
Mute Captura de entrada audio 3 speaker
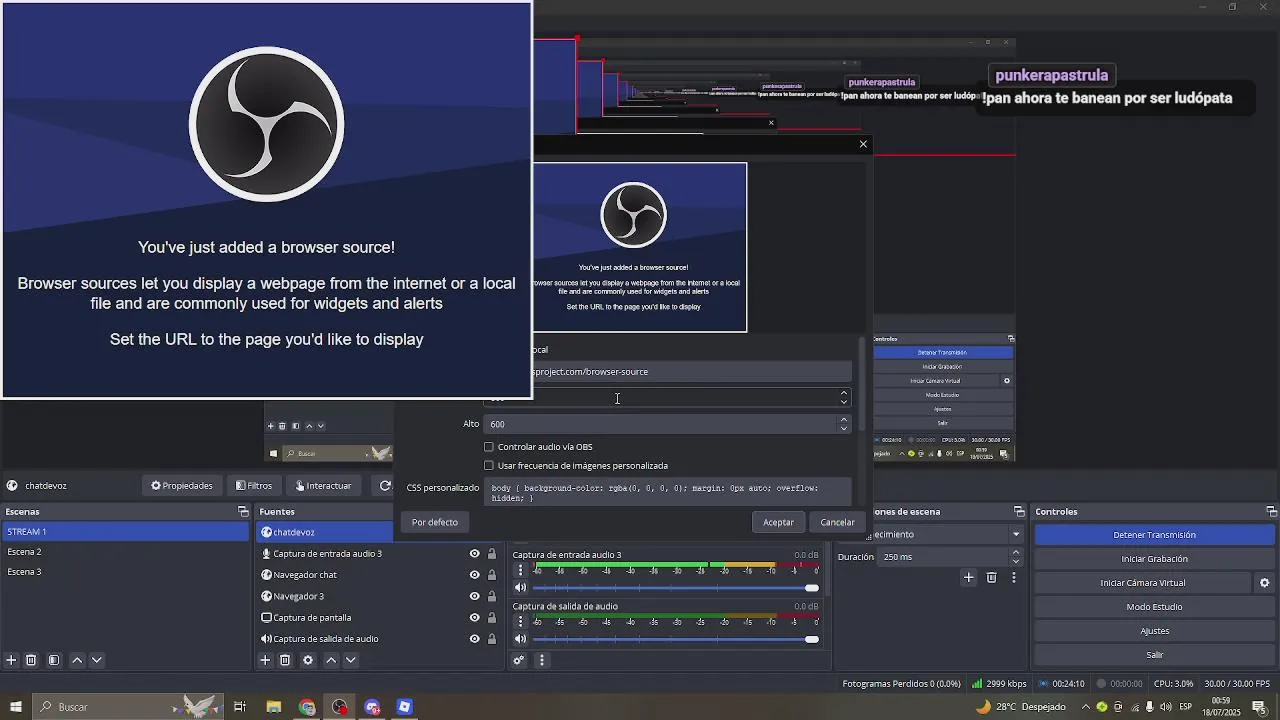[x=520, y=588]
